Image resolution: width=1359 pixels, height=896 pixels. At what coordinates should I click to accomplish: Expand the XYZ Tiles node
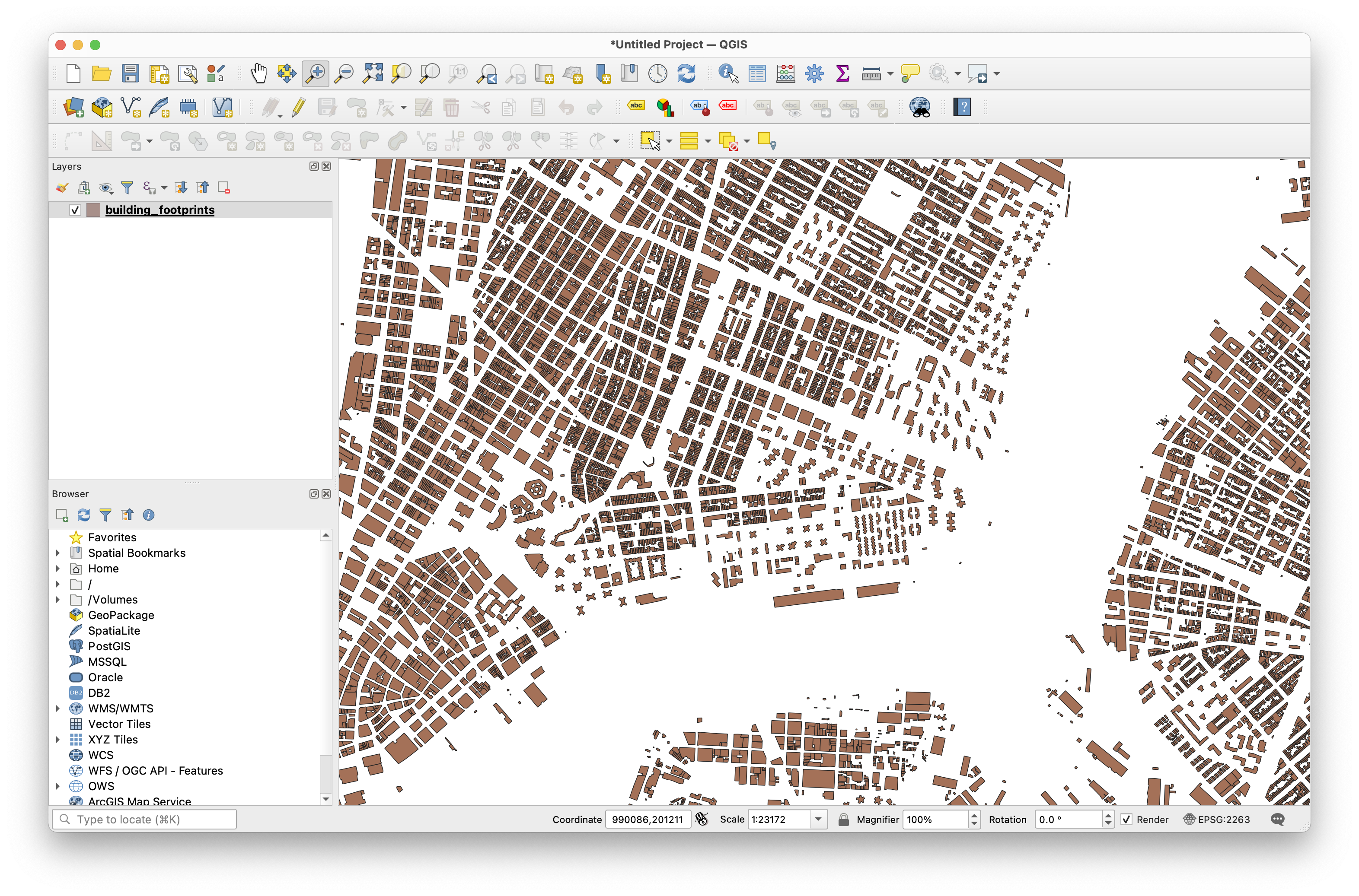pos(58,740)
